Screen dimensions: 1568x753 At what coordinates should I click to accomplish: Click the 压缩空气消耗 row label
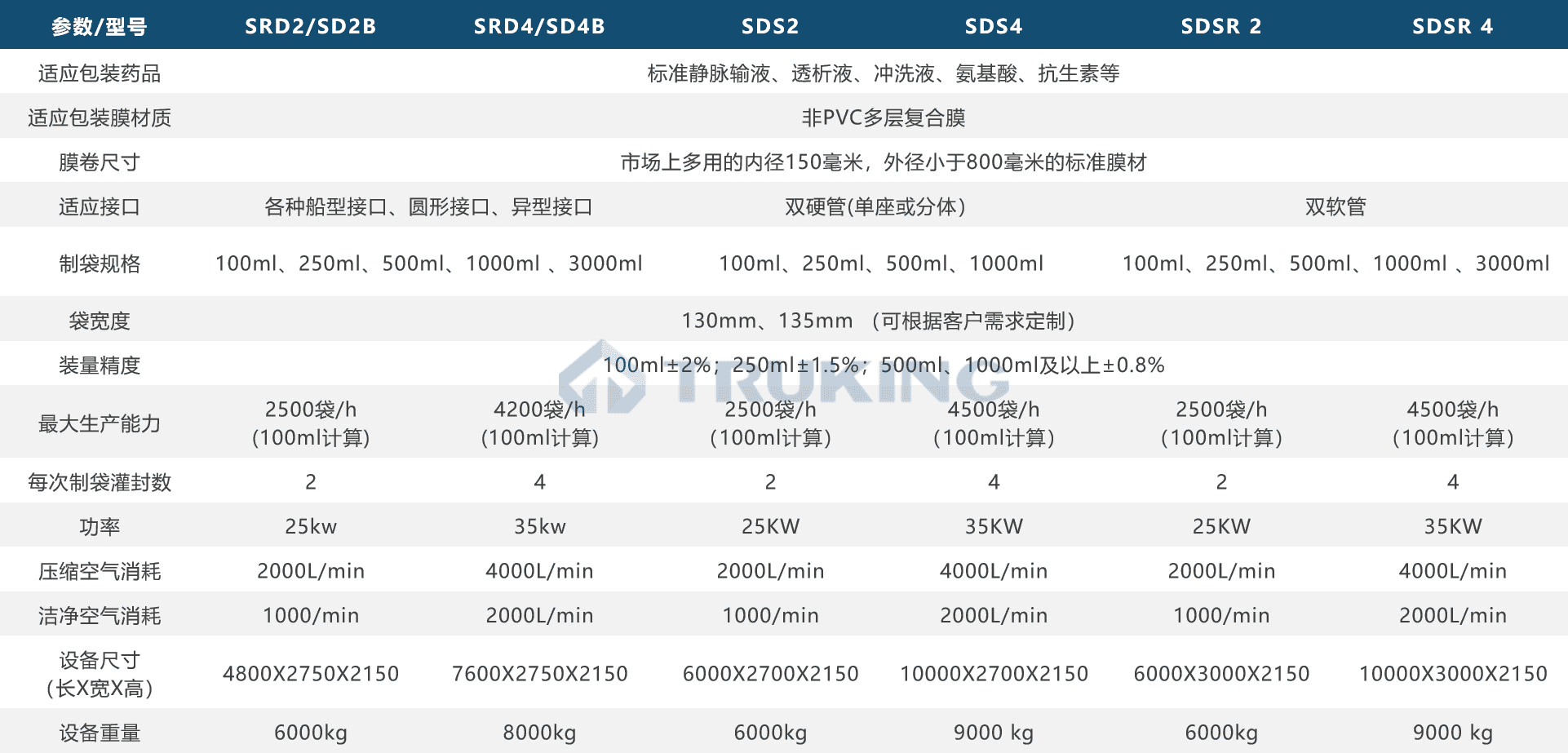100,571
